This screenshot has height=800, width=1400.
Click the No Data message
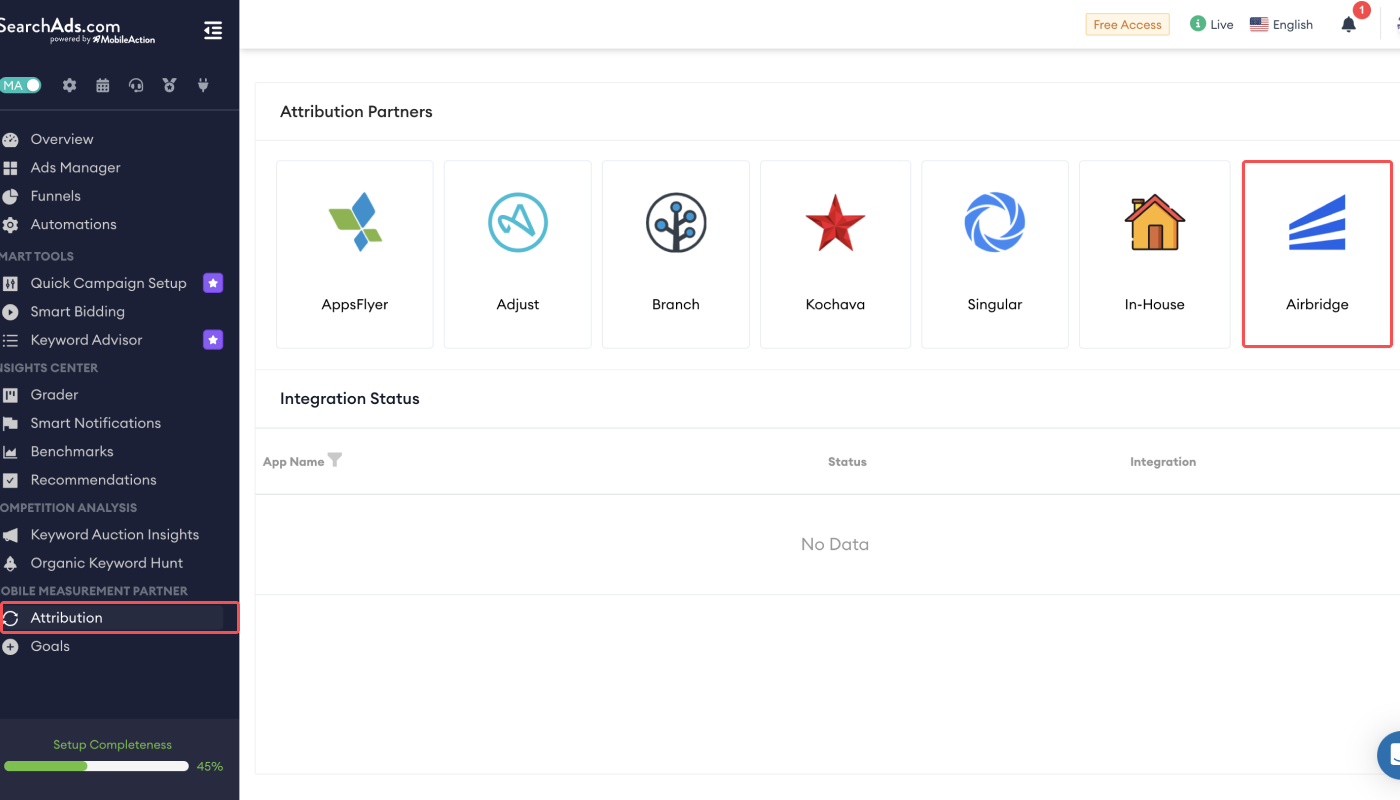pos(835,544)
